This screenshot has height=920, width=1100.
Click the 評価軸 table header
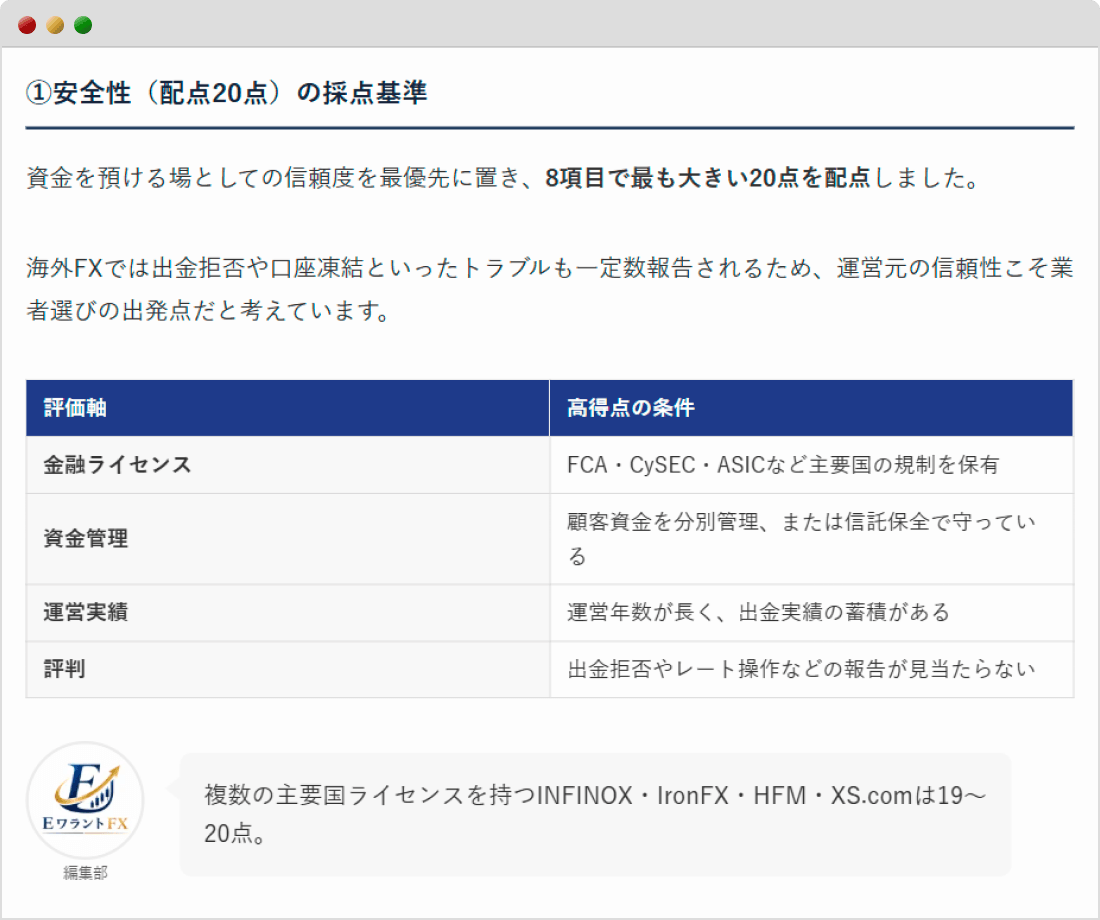pos(288,408)
